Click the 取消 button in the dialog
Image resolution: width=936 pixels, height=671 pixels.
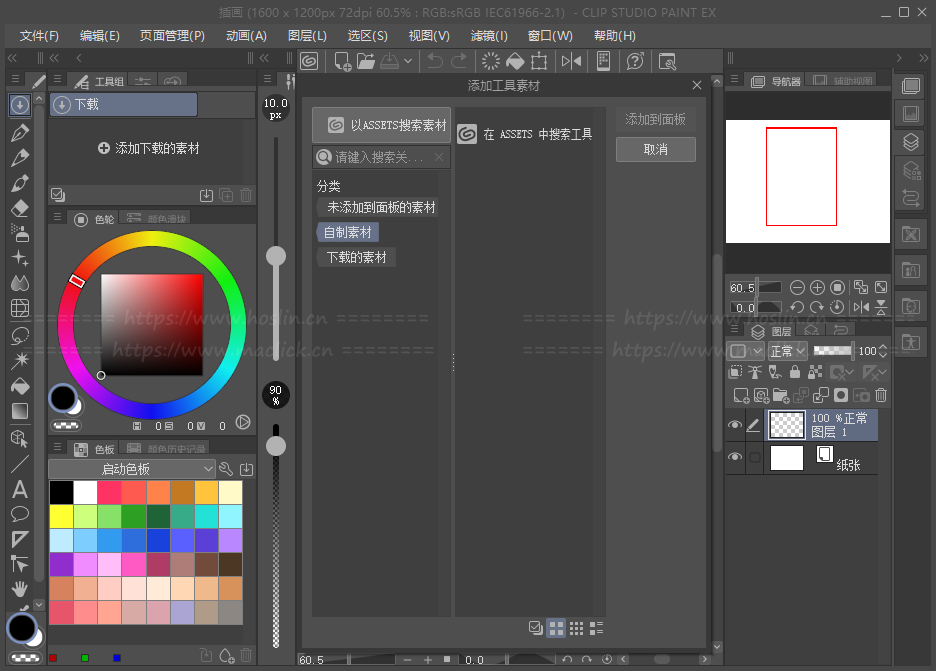pos(655,149)
